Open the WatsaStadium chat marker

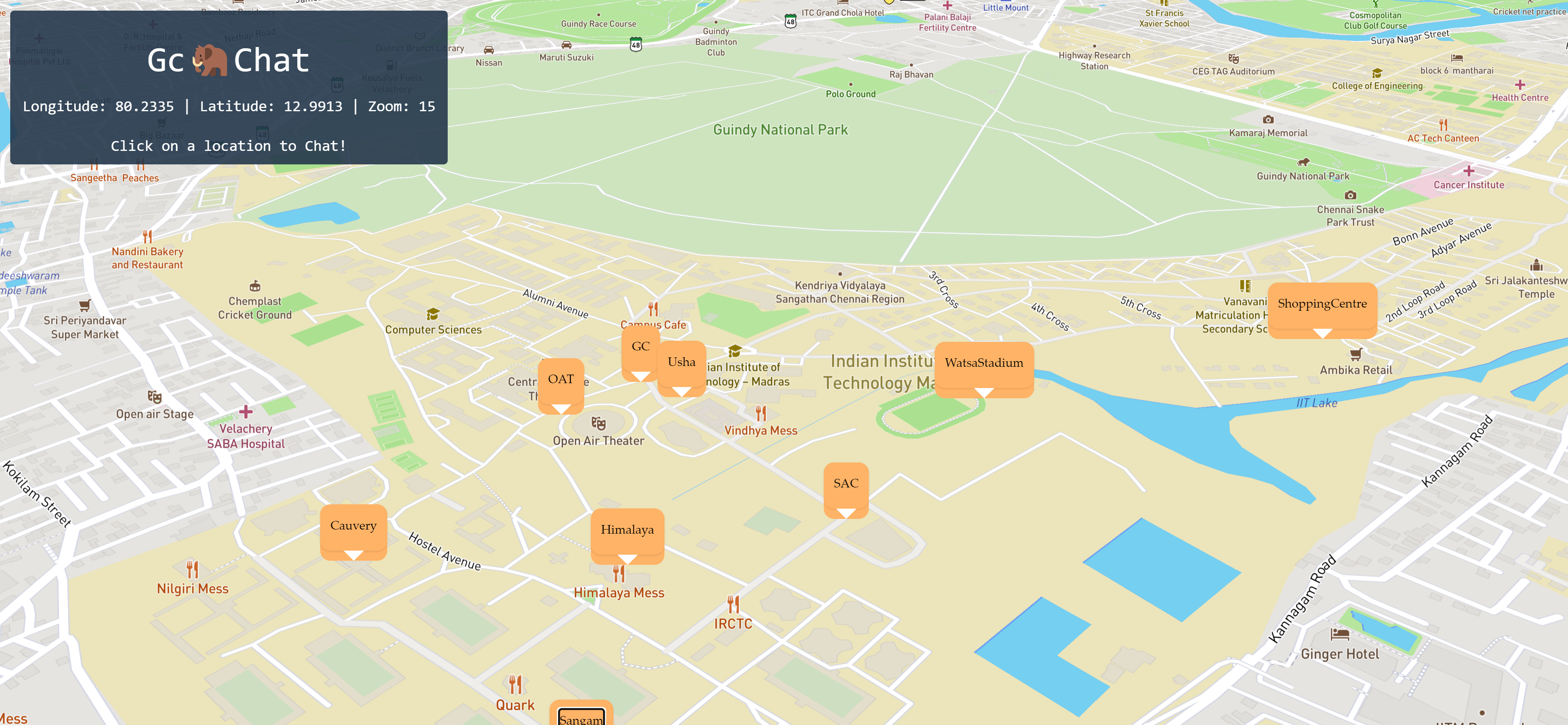click(x=984, y=364)
